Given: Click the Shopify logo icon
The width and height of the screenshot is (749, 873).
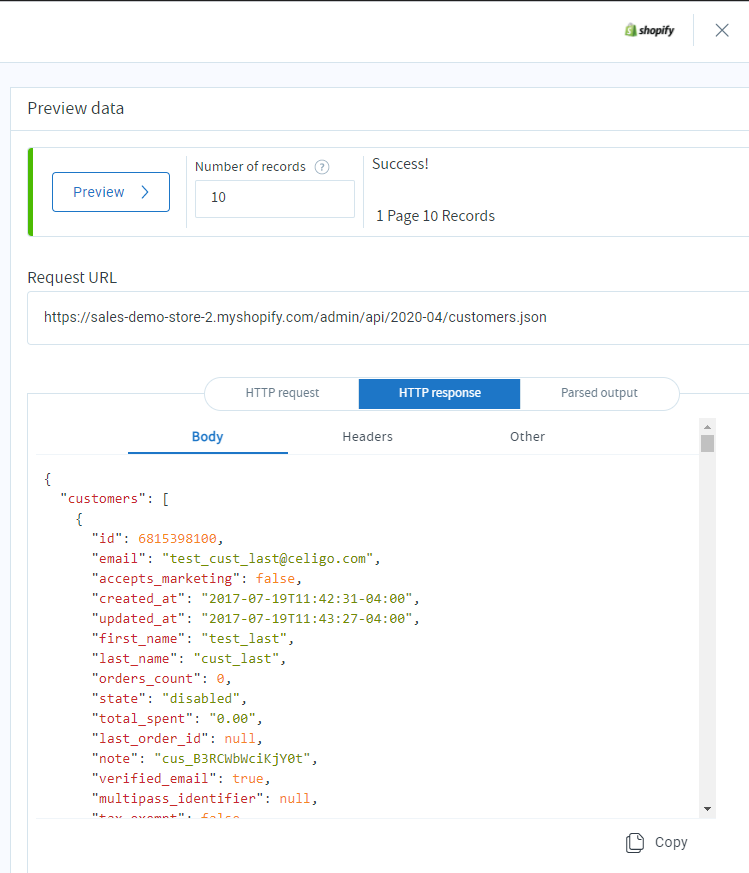Looking at the screenshot, I should [x=649, y=30].
